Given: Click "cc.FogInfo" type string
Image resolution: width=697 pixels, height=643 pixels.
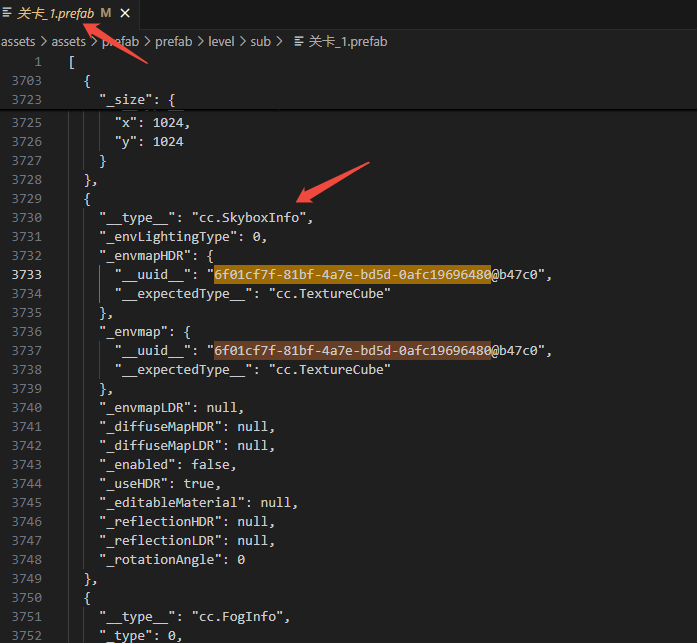Looking at the screenshot, I should [237, 617].
